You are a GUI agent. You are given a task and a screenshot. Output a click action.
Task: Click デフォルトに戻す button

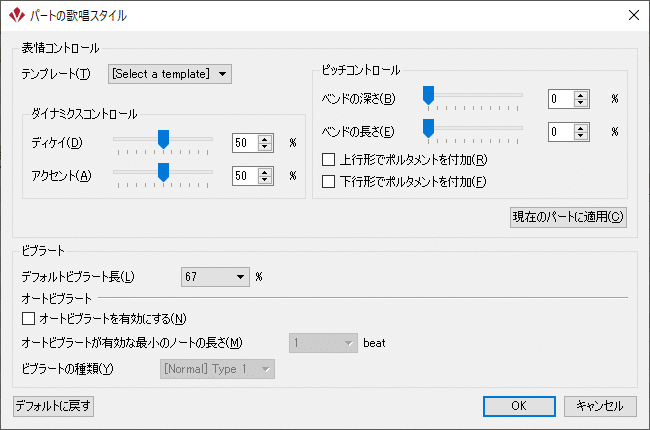[x=53, y=406]
